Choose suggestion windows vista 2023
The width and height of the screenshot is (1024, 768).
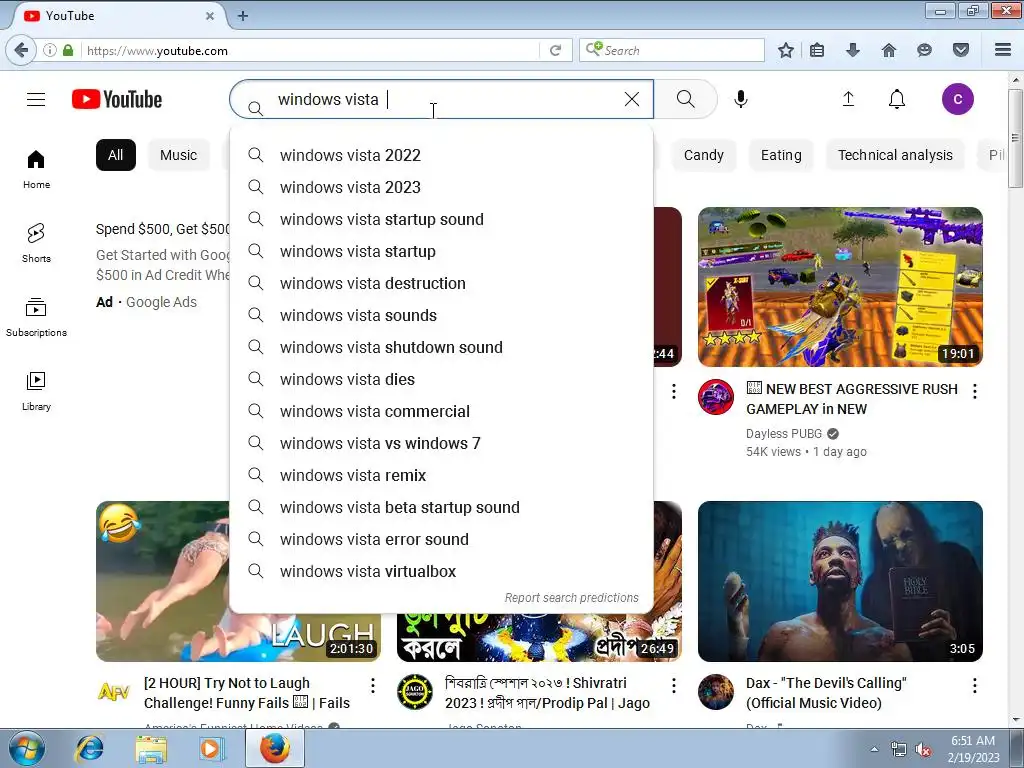(441, 187)
